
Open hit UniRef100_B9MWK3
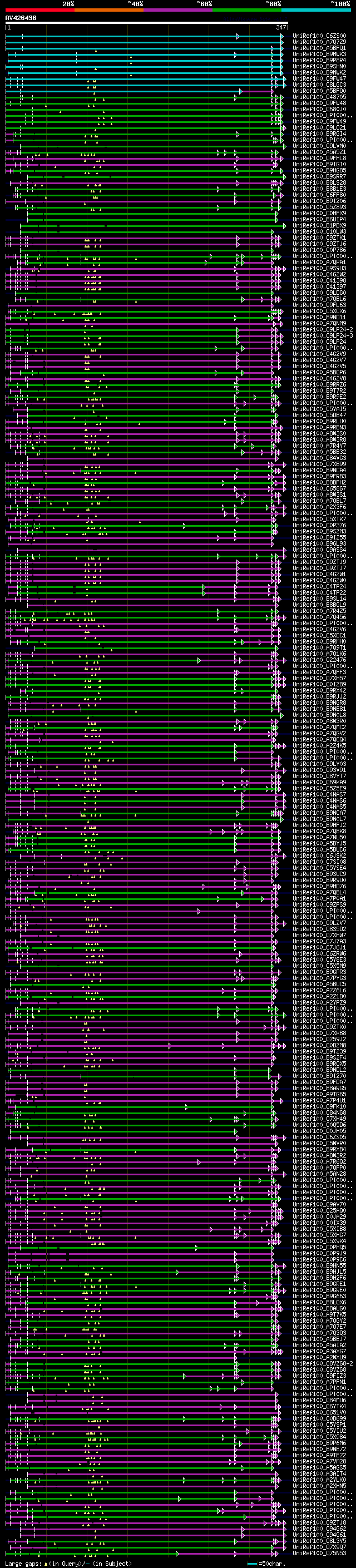point(319,54)
